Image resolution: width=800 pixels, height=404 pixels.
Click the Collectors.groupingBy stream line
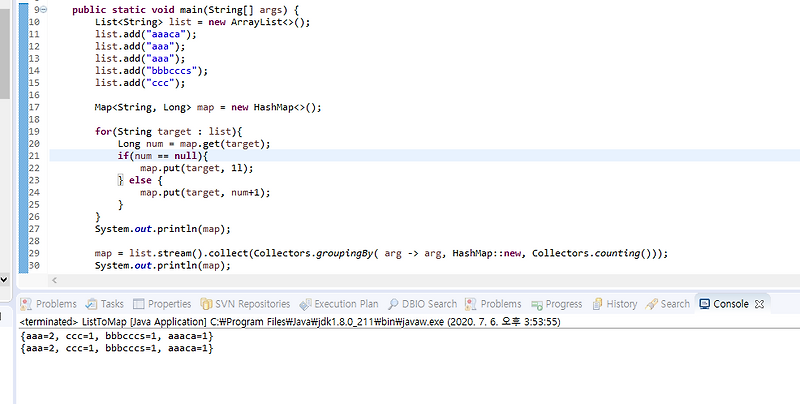[x=381, y=254]
